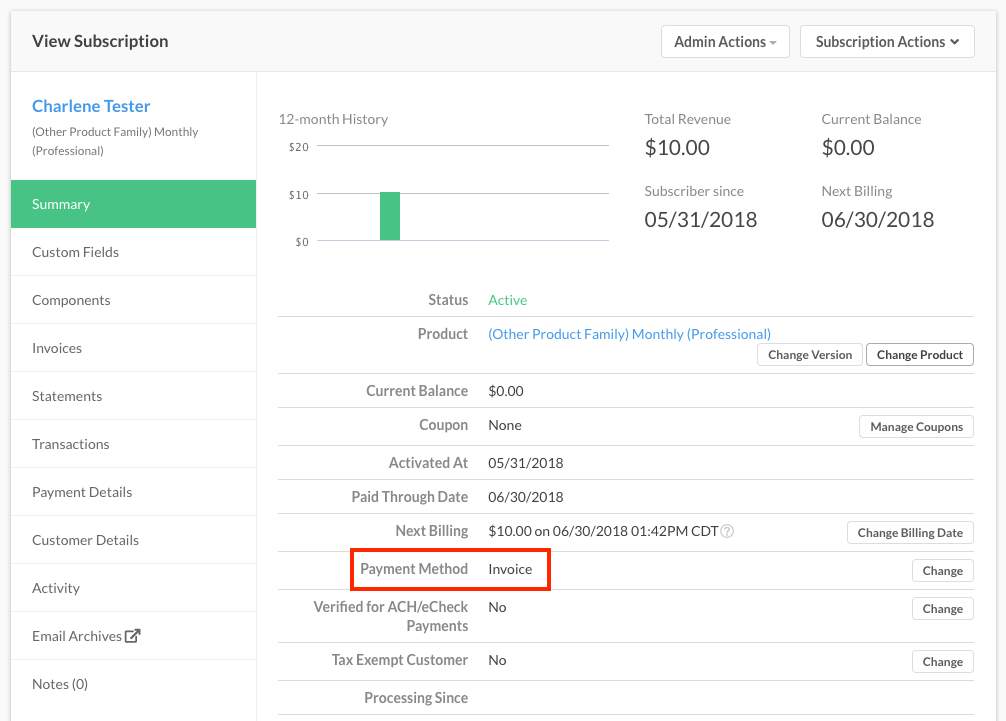Click the green bar in 12-month History chart
This screenshot has height=721, width=1006.
[390, 216]
